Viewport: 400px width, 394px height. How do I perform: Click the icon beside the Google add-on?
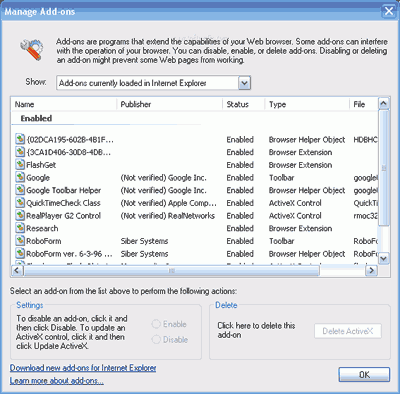[20, 177]
